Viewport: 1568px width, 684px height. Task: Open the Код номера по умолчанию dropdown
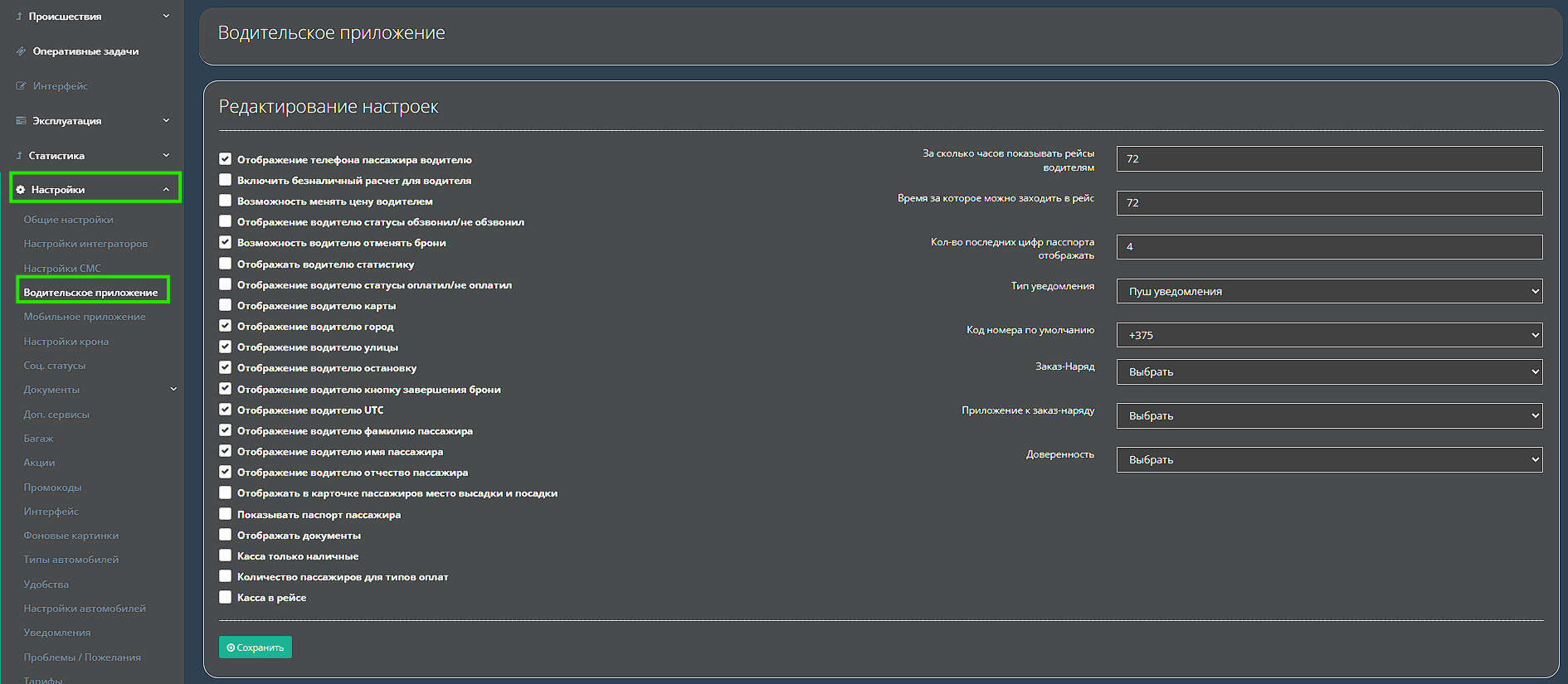1329,335
